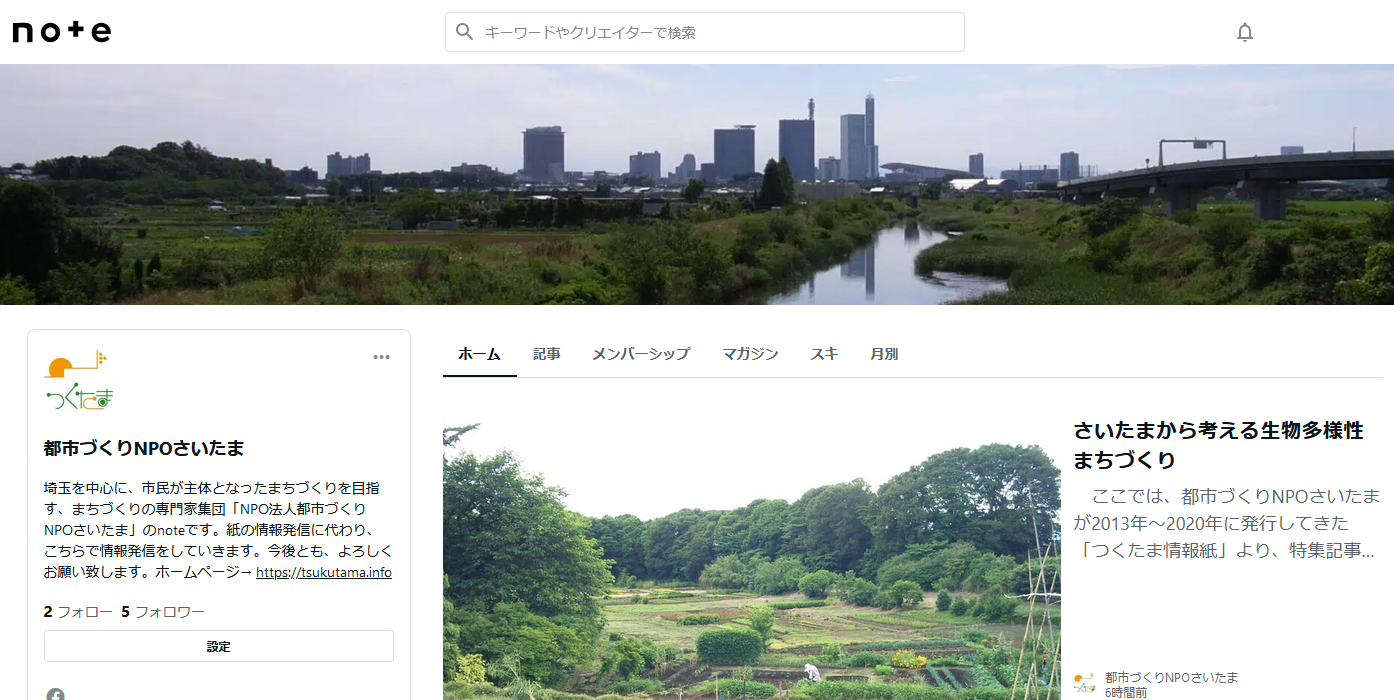
Task: Open the Facebook icon in profile card
Action: click(x=55, y=694)
